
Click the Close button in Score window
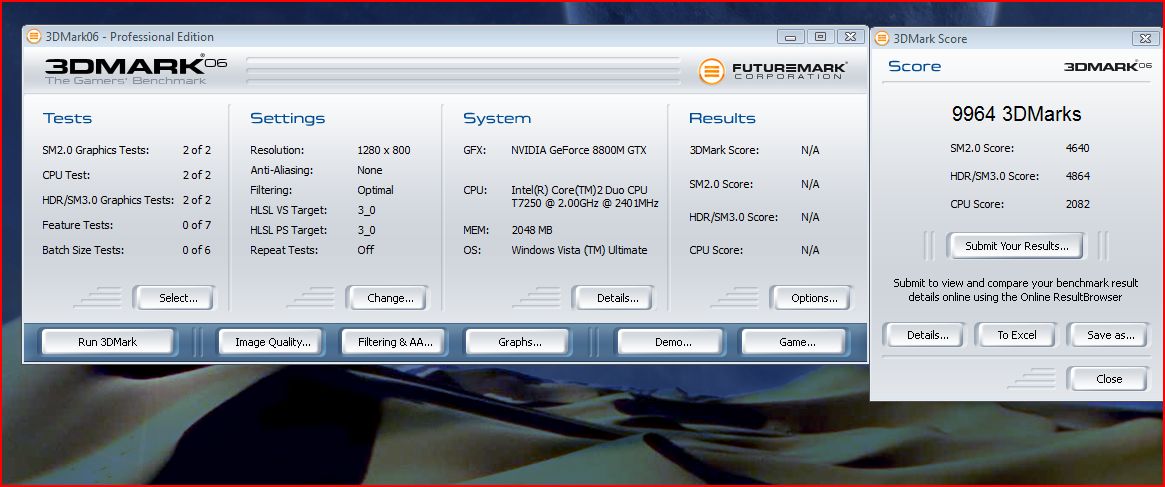1109,378
